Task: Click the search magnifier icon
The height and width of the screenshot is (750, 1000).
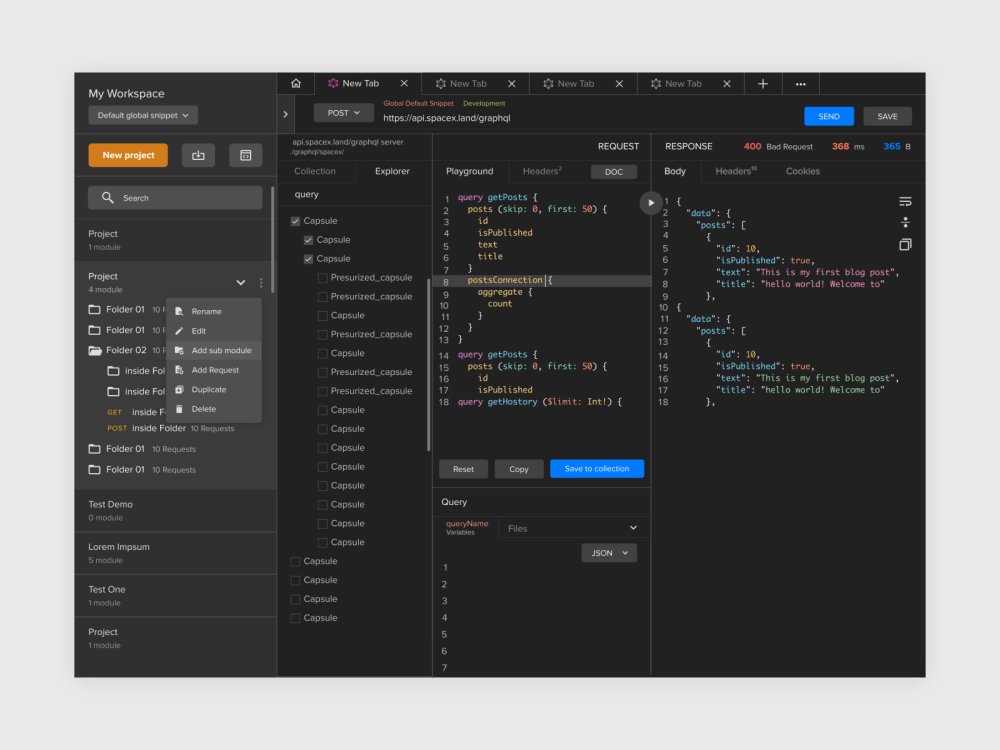Action: click(108, 198)
